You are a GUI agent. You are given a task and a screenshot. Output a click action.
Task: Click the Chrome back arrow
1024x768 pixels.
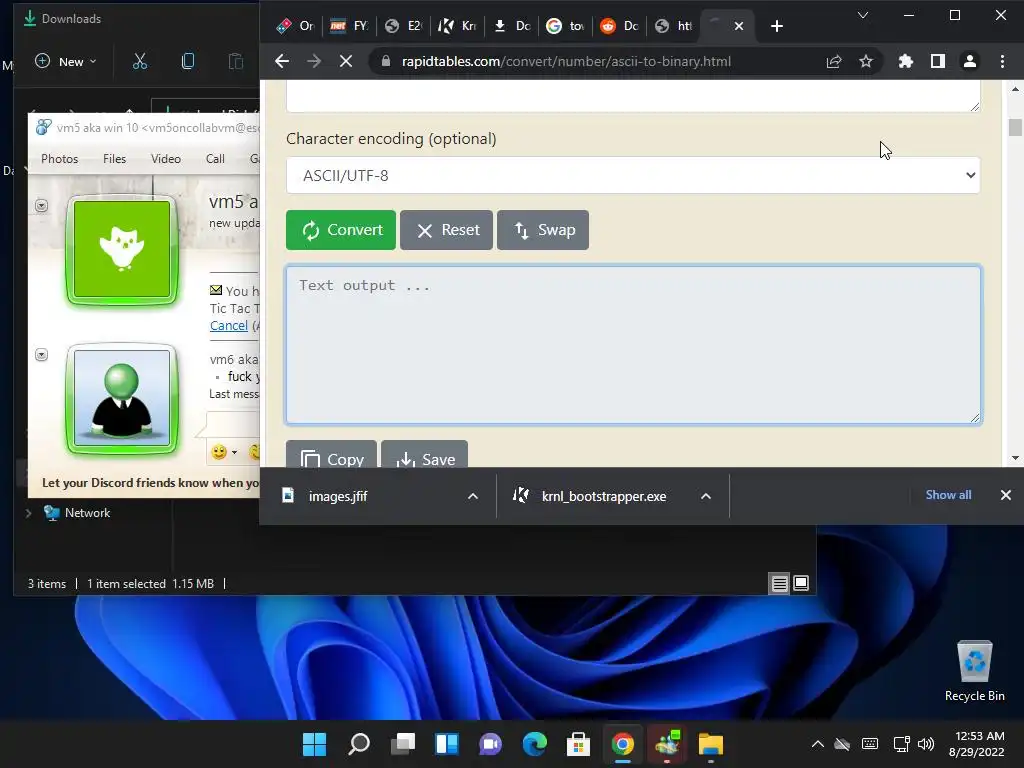282,61
